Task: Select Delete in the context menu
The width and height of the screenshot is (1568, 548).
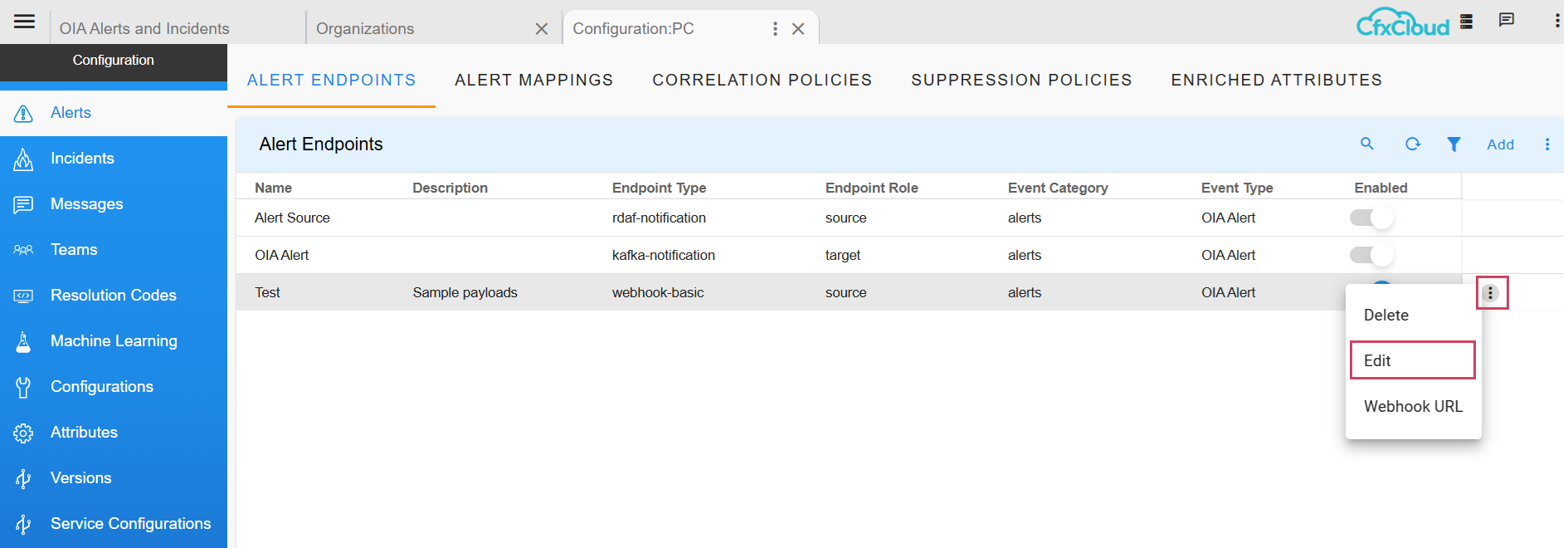Action: [x=1385, y=315]
